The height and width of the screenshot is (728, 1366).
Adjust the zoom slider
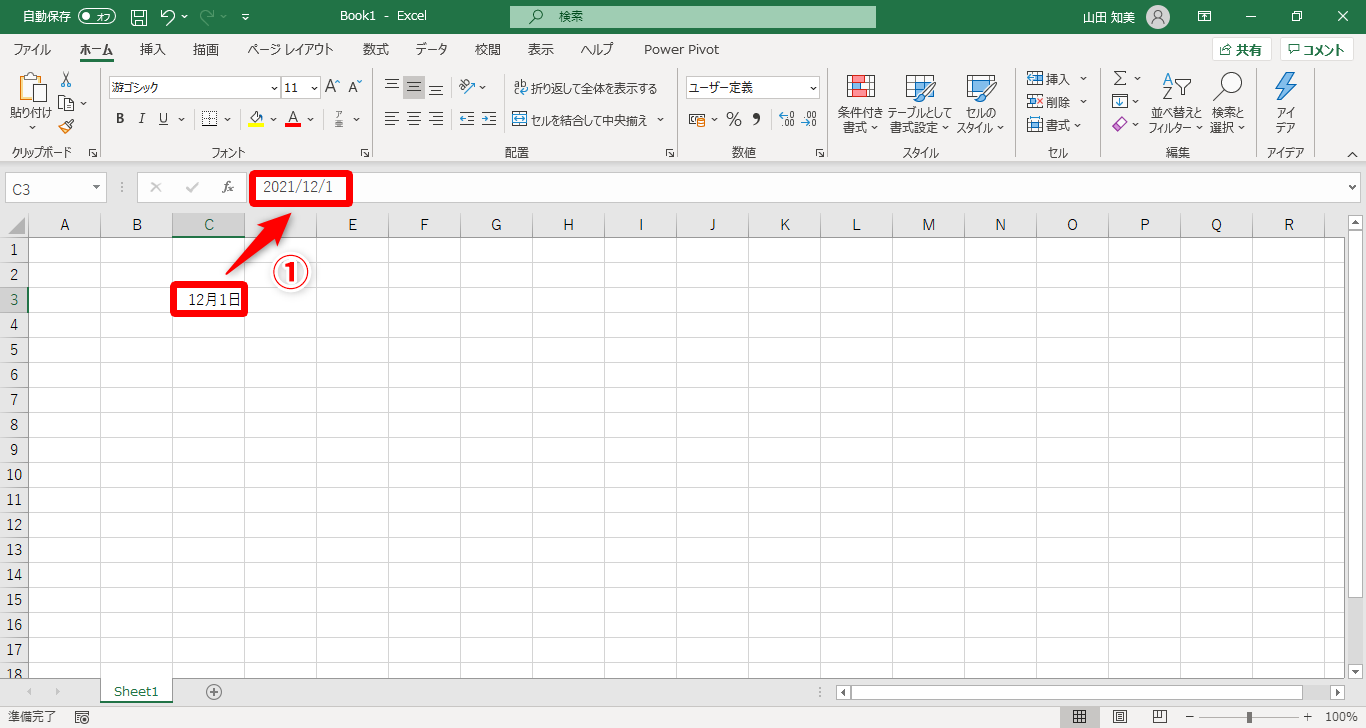pos(1249,717)
